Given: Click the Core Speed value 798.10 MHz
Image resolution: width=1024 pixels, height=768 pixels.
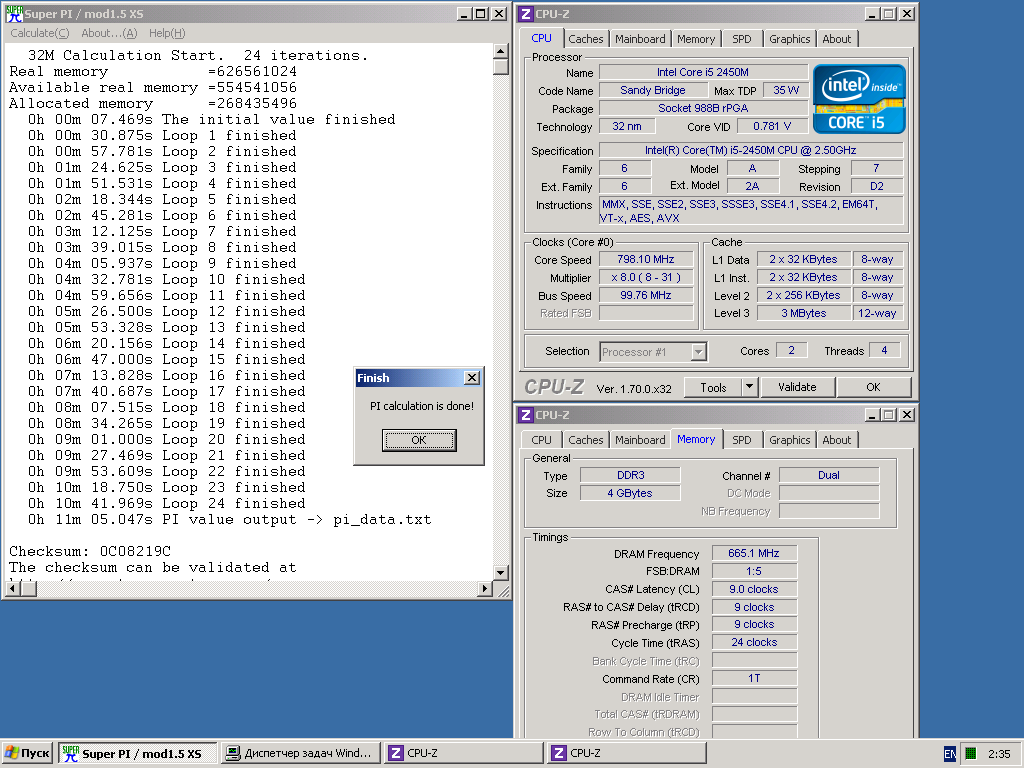Looking at the screenshot, I should (646, 259).
